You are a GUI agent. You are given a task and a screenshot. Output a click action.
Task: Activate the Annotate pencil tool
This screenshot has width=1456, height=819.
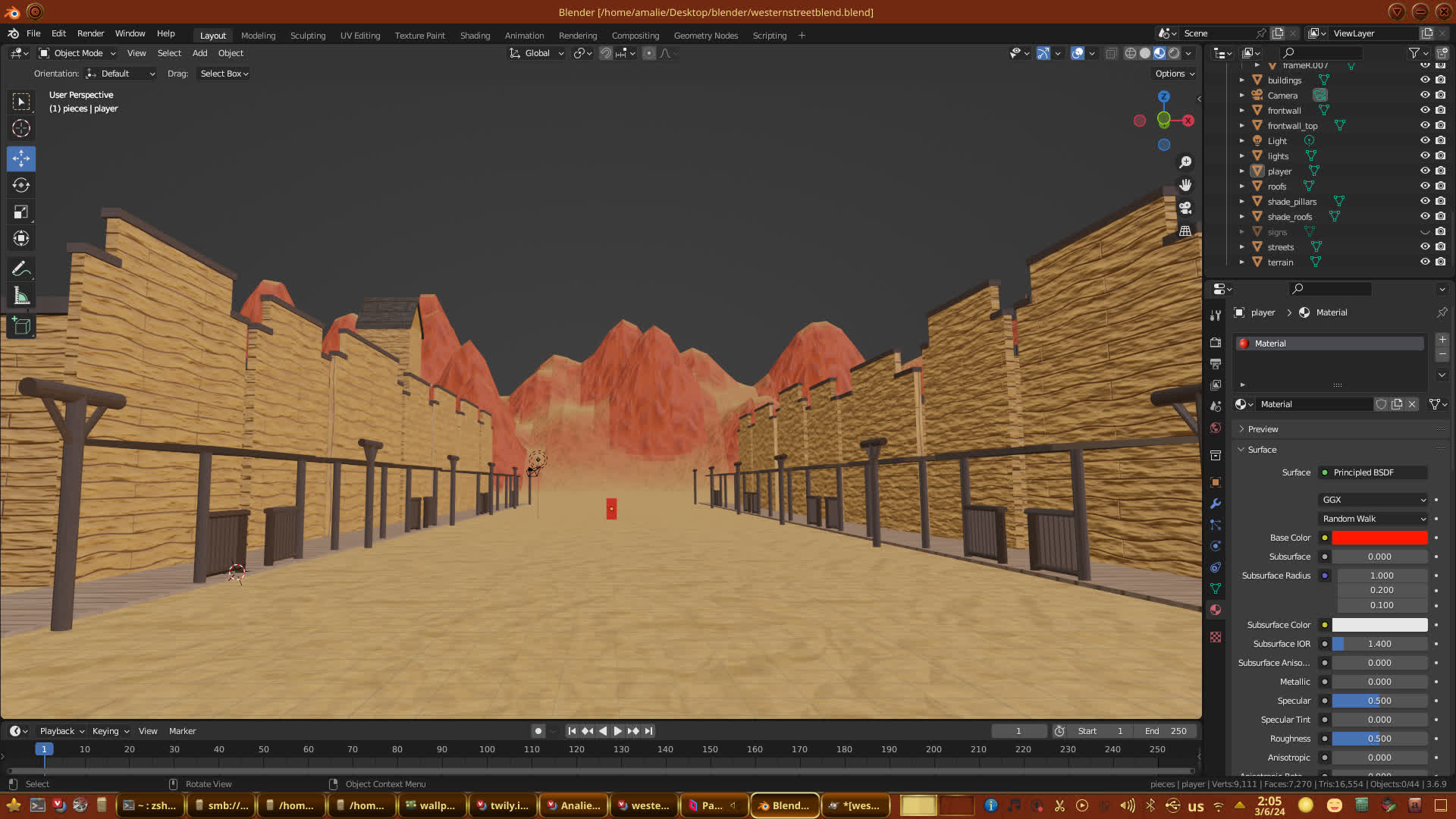click(x=21, y=268)
